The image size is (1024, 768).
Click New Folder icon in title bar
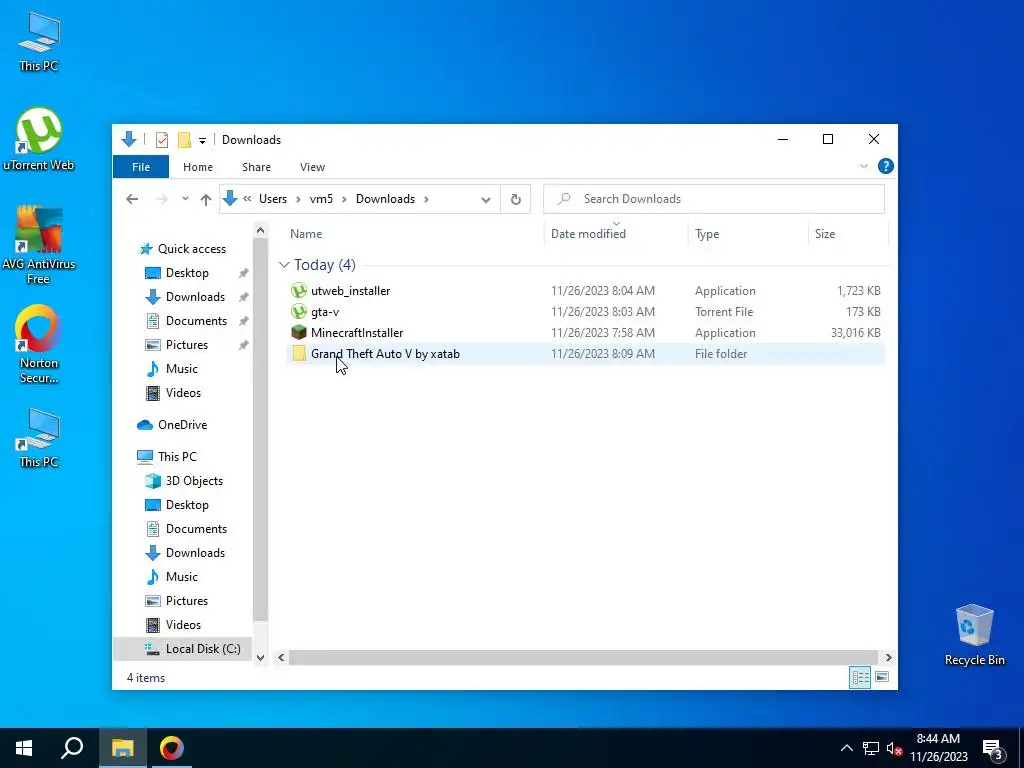click(x=184, y=140)
